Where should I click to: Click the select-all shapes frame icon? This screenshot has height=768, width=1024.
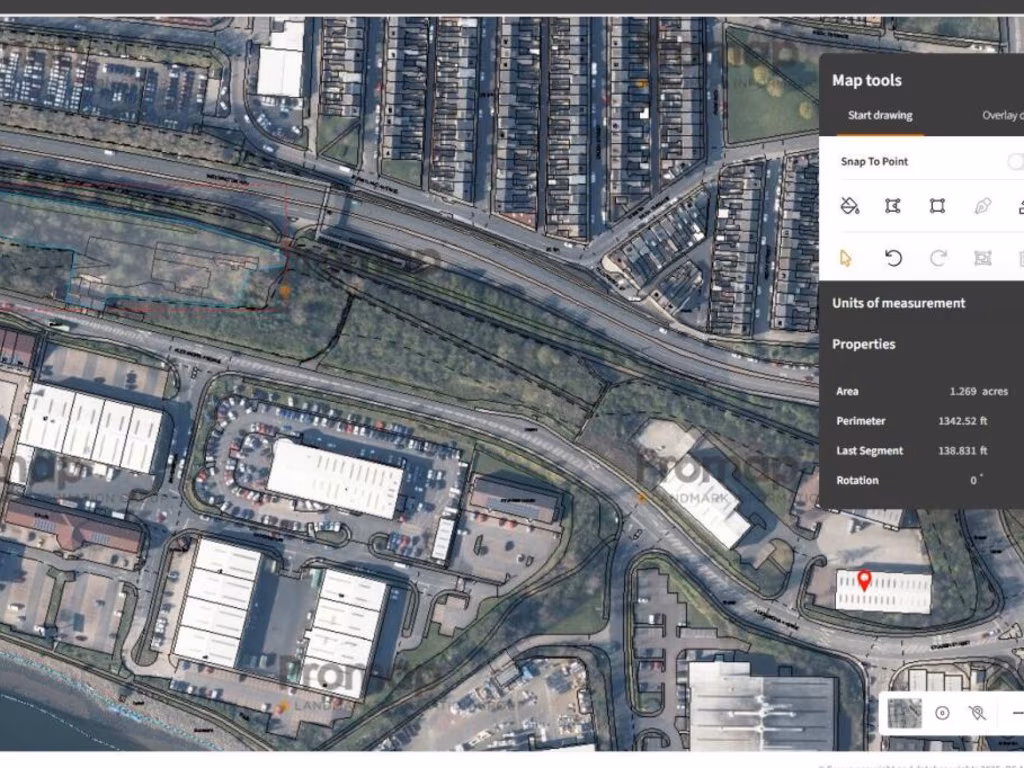982,258
